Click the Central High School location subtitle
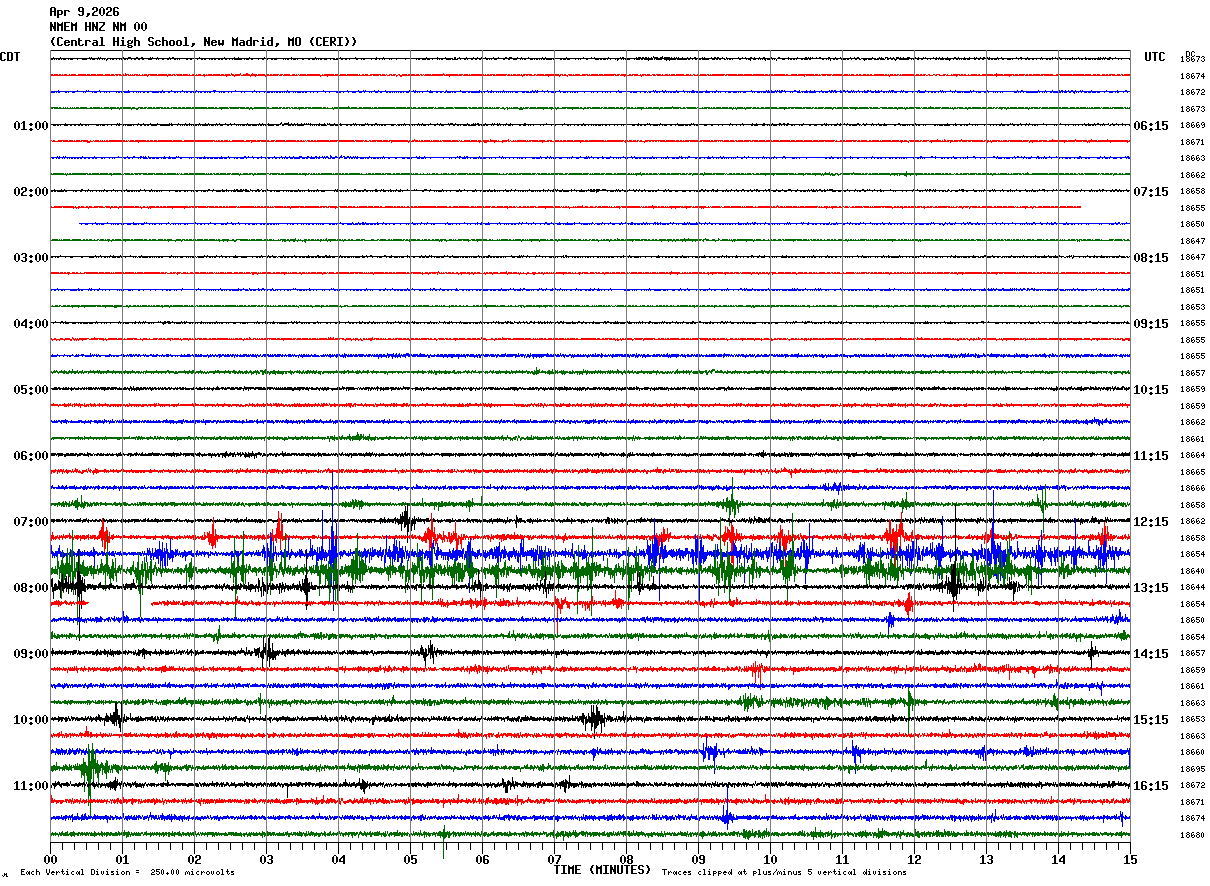The height and width of the screenshot is (886, 1210). point(203,42)
